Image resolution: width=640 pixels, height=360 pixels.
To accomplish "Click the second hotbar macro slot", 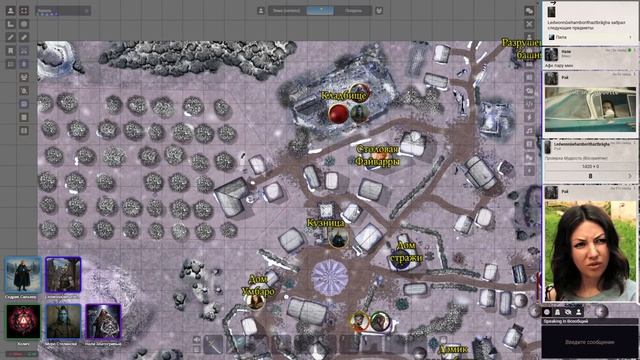I will 236,344.
